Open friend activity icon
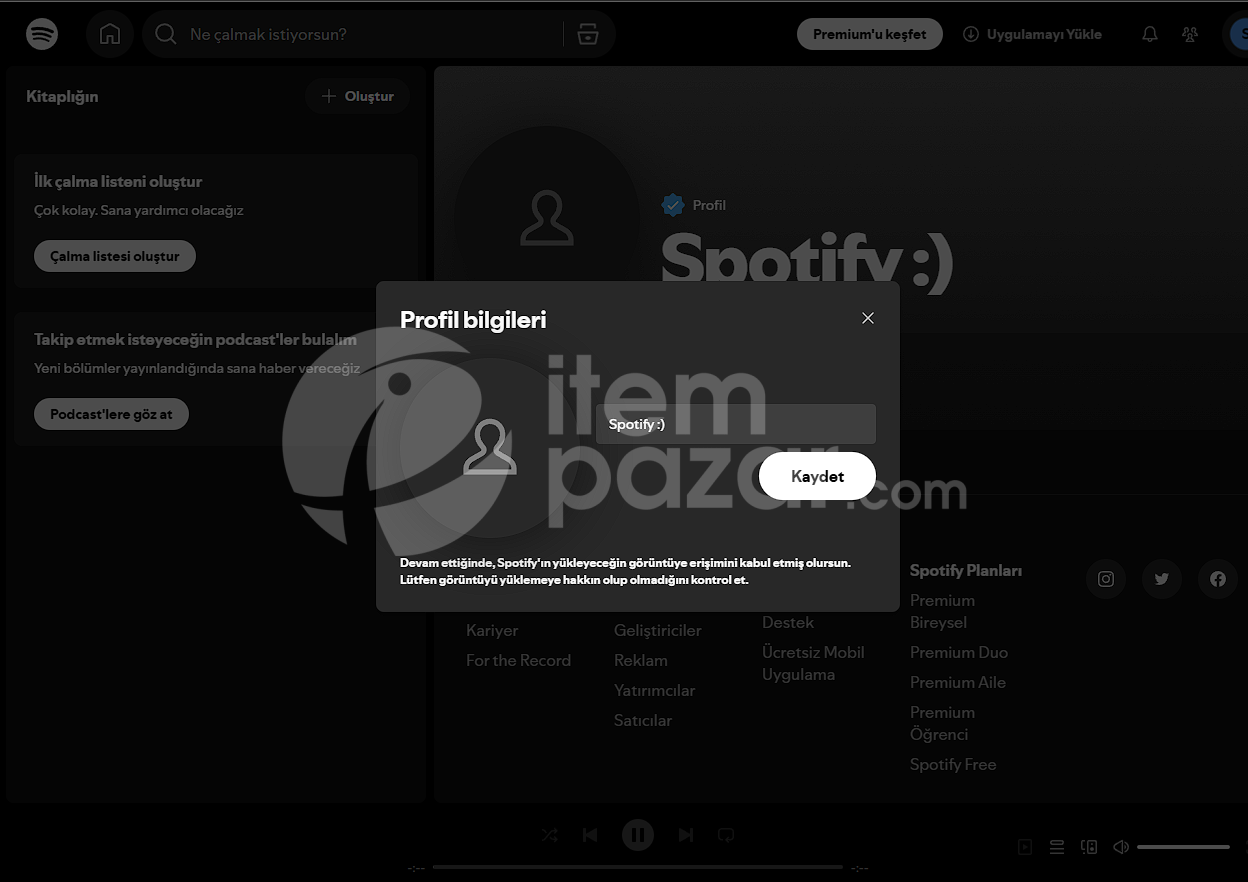 tap(1190, 34)
